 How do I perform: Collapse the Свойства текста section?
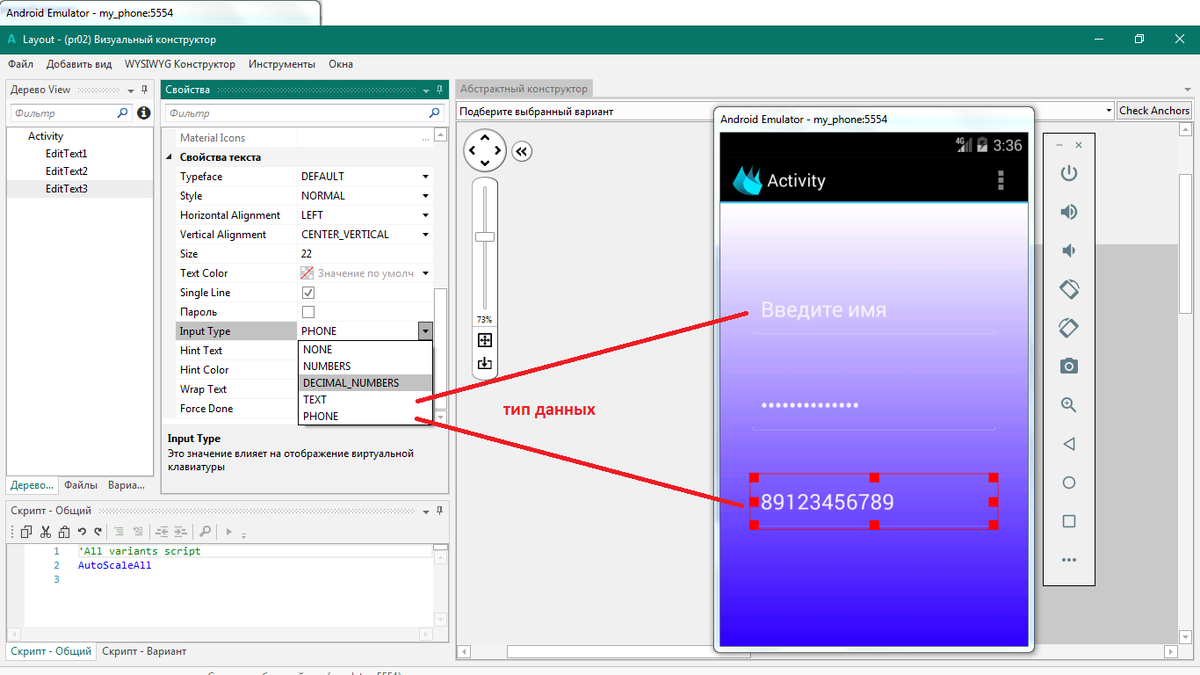[x=167, y=158]
